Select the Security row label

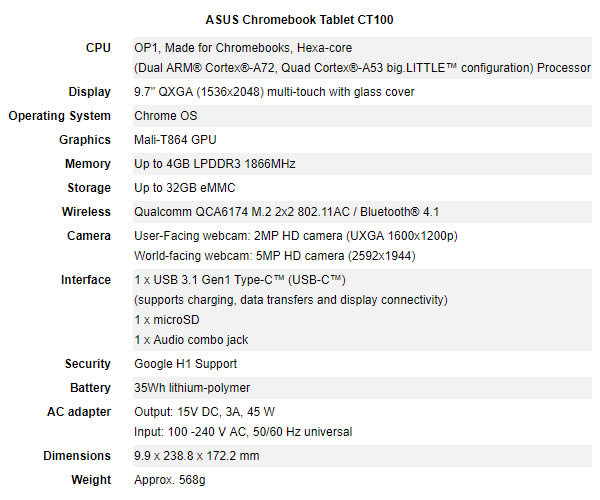pos(86,364)
